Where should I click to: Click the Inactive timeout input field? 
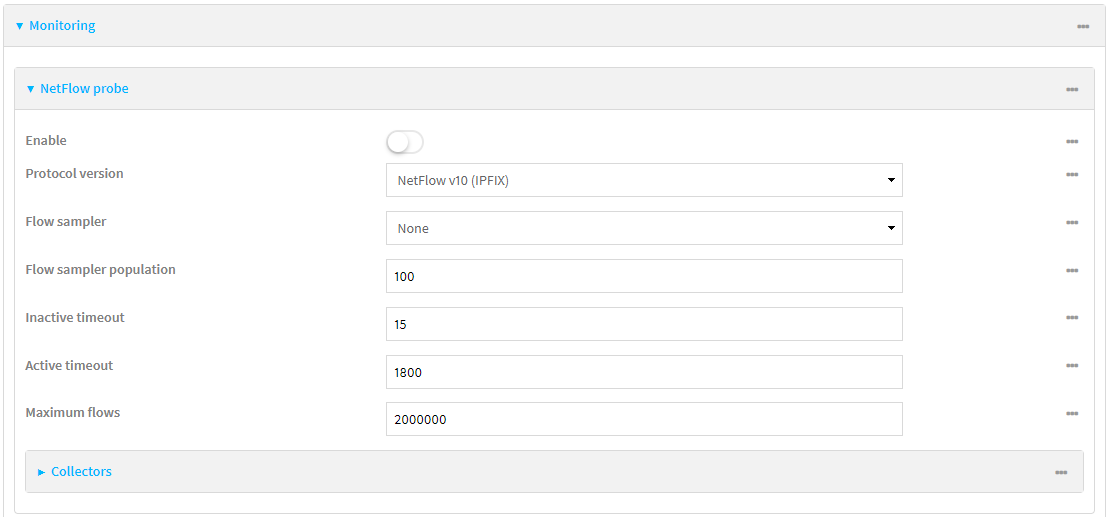click(643, 324)
